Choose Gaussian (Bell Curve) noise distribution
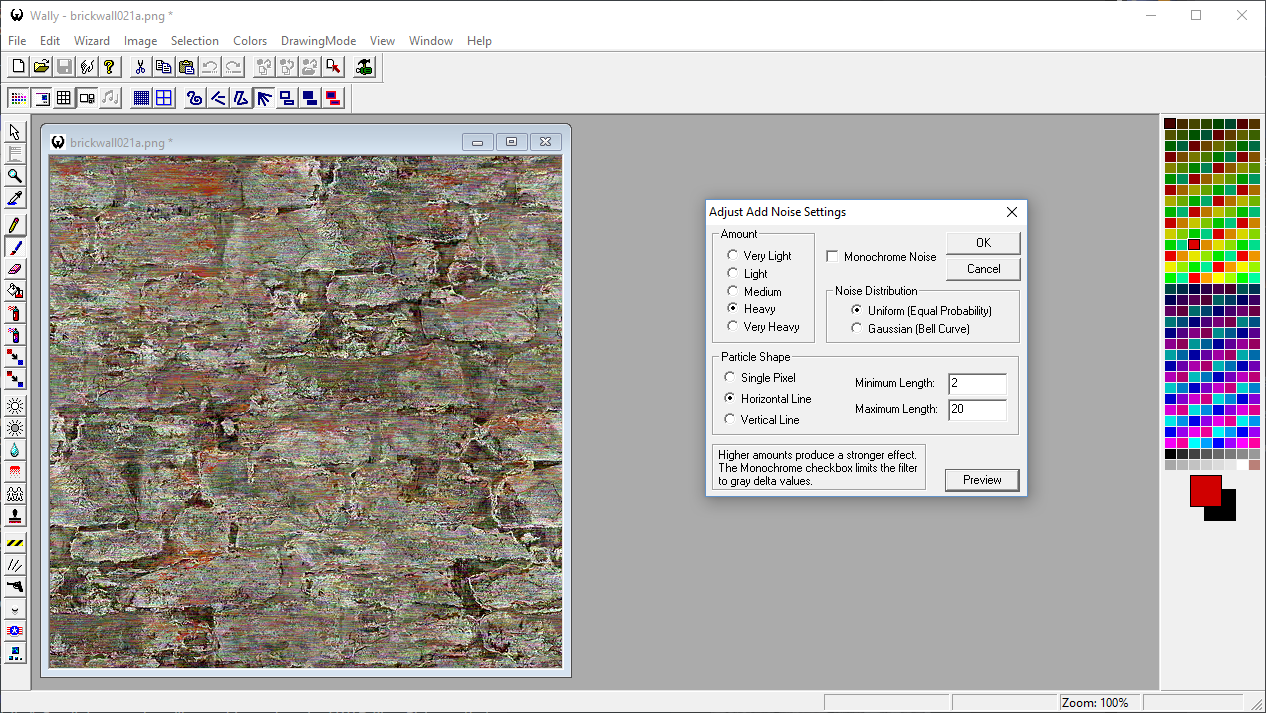The image size is (1266, 713). pyautogui.click(x=857, y=329)
